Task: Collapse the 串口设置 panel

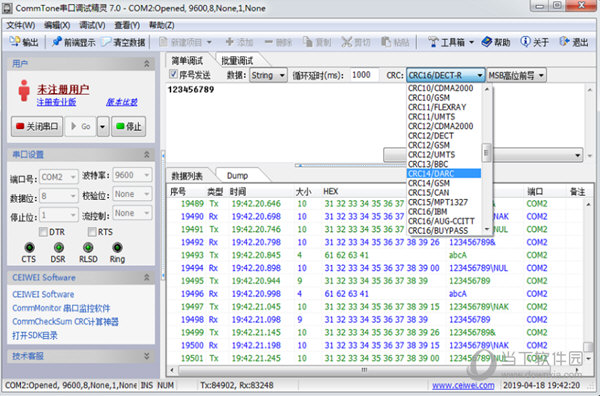Action: point(147,154)
